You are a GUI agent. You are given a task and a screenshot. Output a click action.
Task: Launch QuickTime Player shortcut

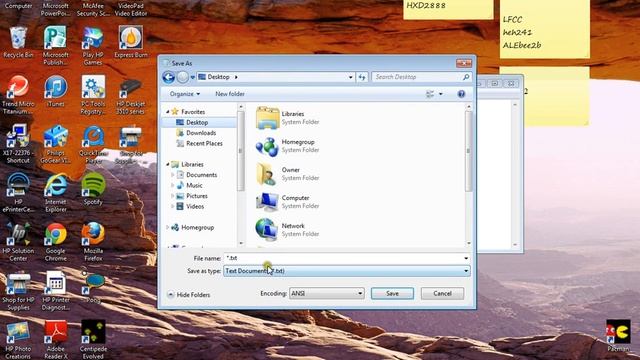point(93,144)
